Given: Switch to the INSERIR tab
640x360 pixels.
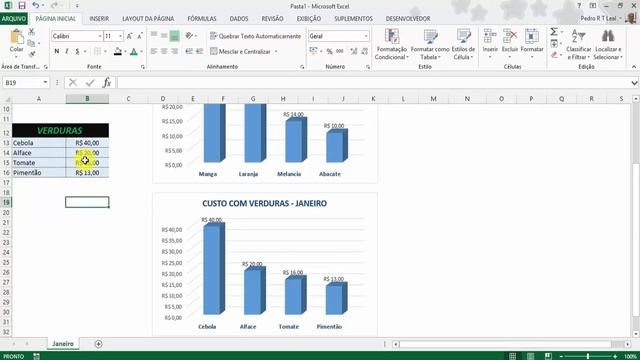Looking at the screenshot, I should [x=99, y=19].
